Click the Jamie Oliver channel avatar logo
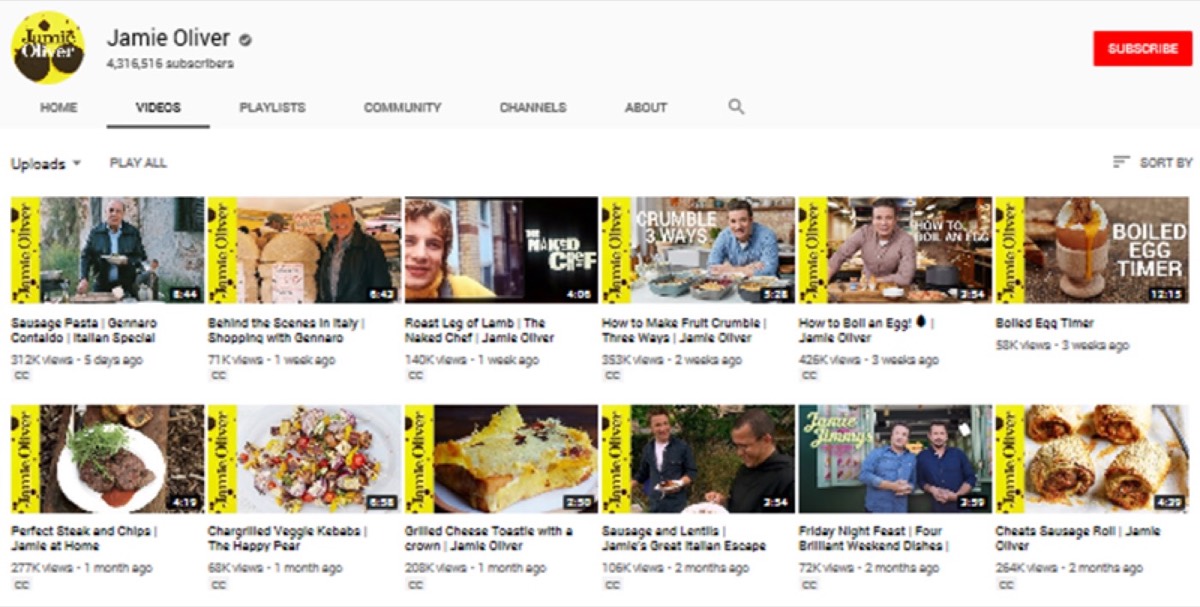 pos(48,47)
